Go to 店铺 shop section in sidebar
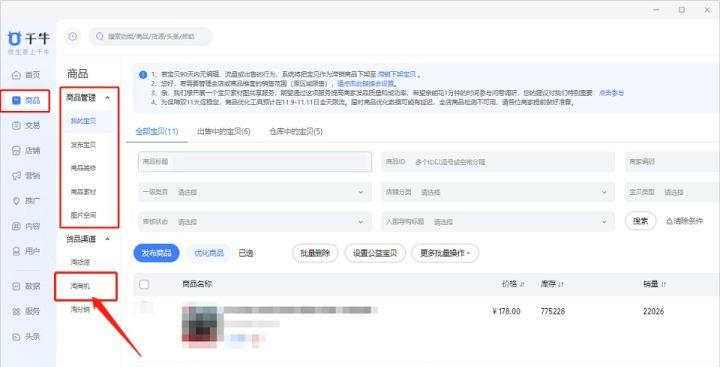 [x=26, y=151]
